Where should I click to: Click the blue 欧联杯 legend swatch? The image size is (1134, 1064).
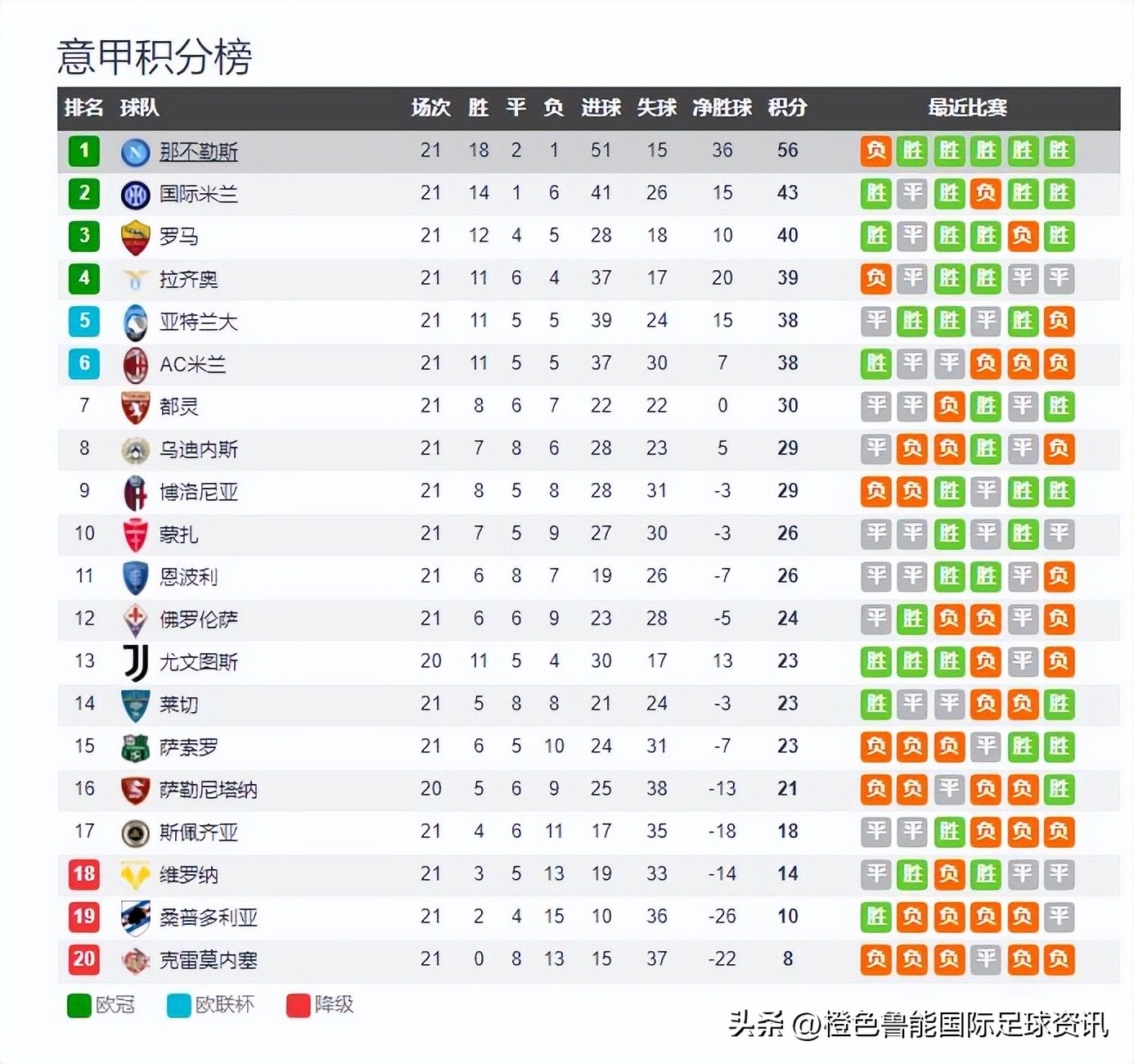(x=178, y=1005)
